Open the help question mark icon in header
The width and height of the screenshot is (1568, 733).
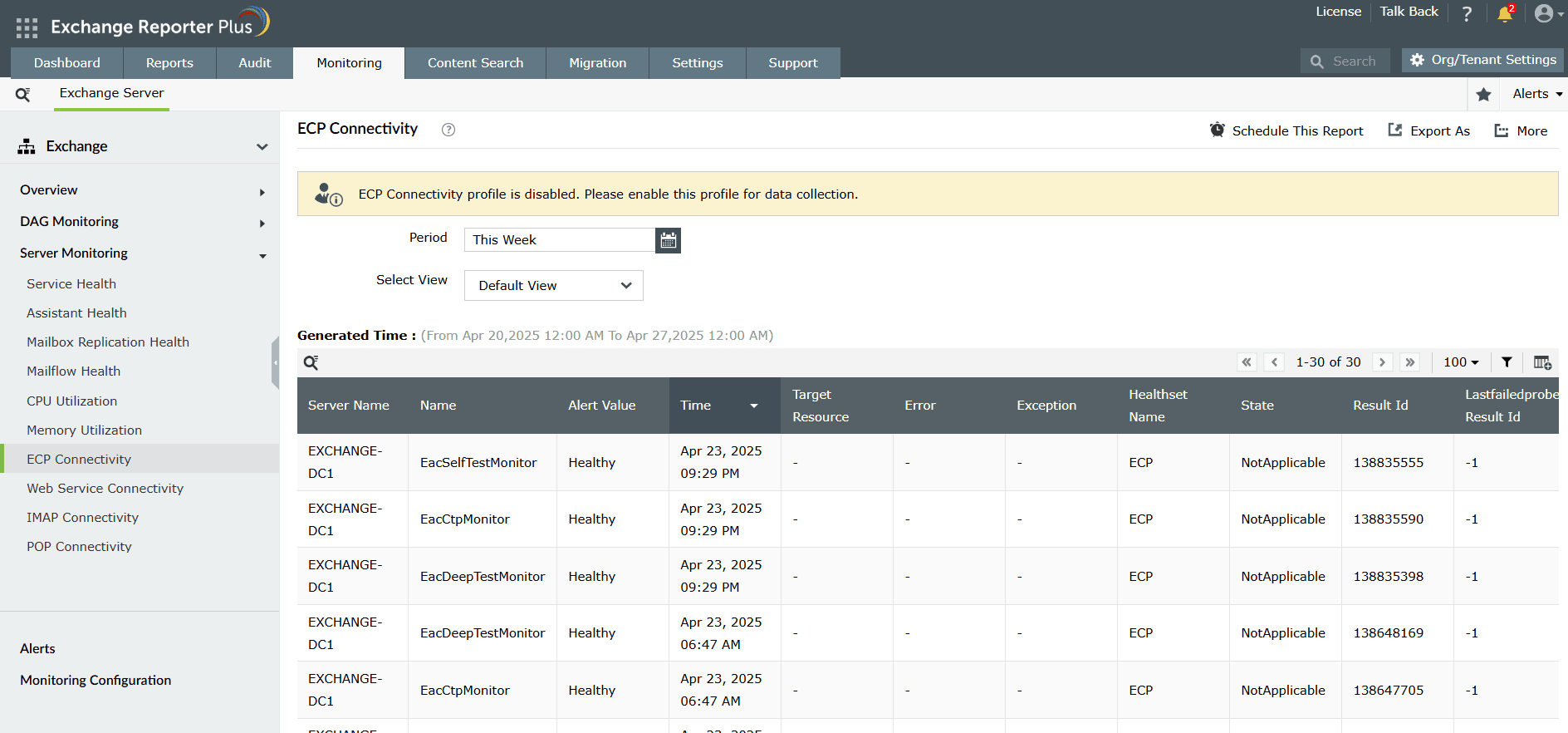pyautogui.click(x=1467, y=14)
